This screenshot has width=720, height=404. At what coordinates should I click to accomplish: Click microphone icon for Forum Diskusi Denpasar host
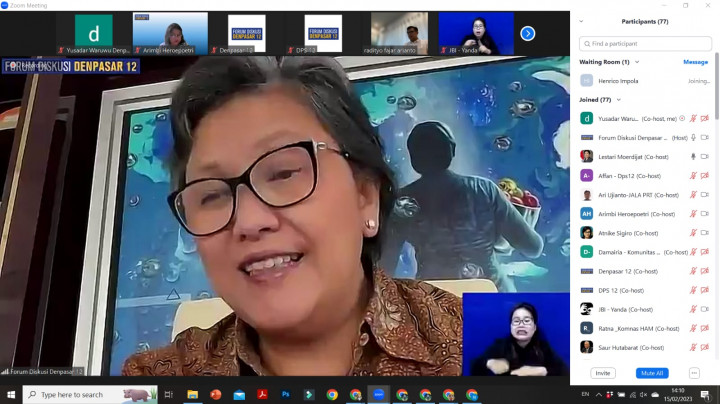(693, 138)
